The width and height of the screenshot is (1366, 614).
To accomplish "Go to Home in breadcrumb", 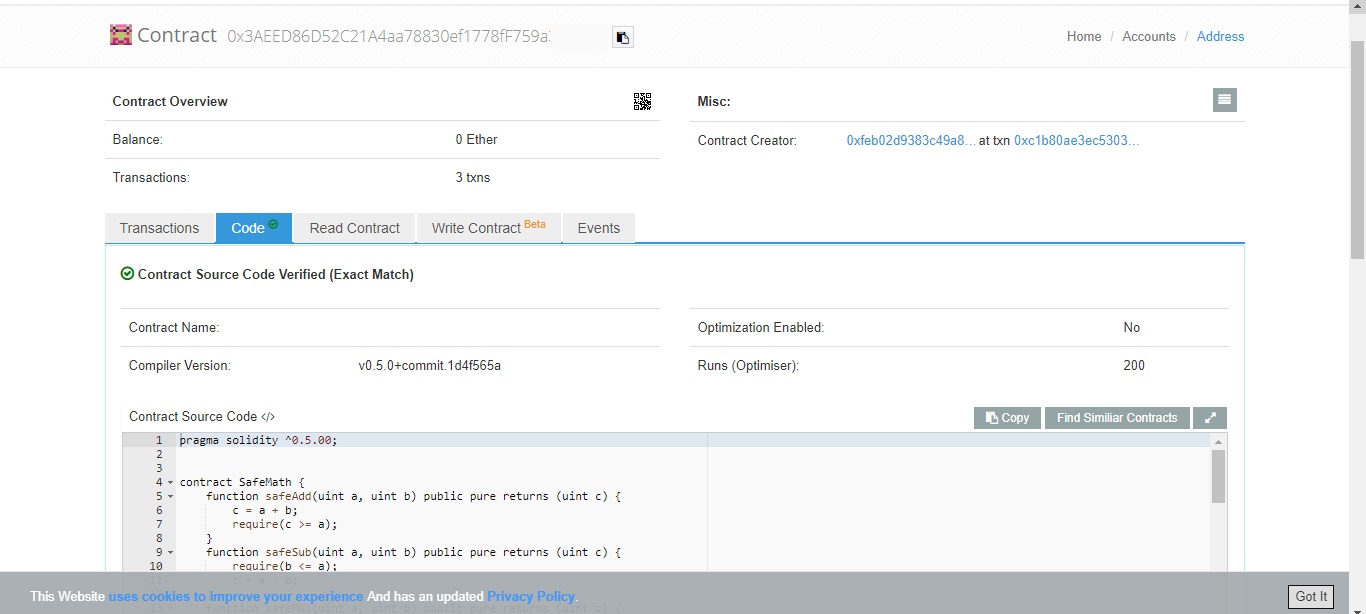I will coord(1083,37).
